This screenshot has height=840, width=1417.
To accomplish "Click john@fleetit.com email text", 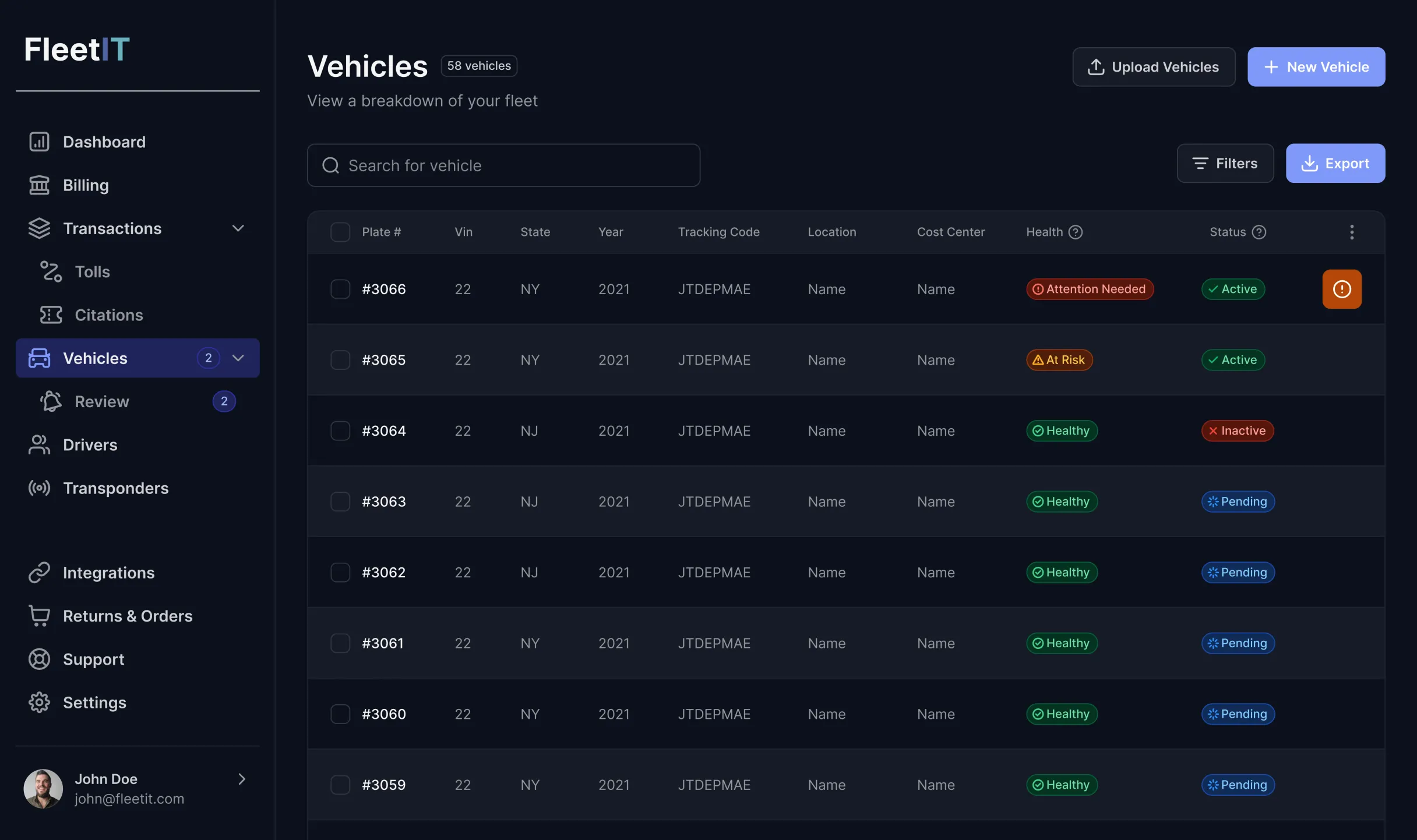I will pyautogui.click(x=129, y=799).
